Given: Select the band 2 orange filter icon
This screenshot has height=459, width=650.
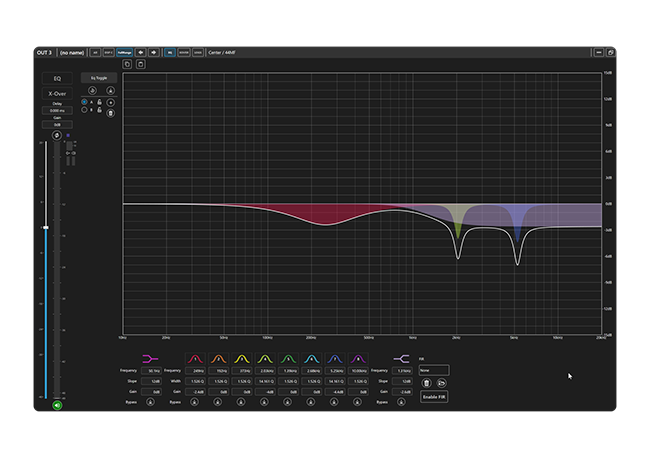Looking at the screenshot, I should coord(218,359).
